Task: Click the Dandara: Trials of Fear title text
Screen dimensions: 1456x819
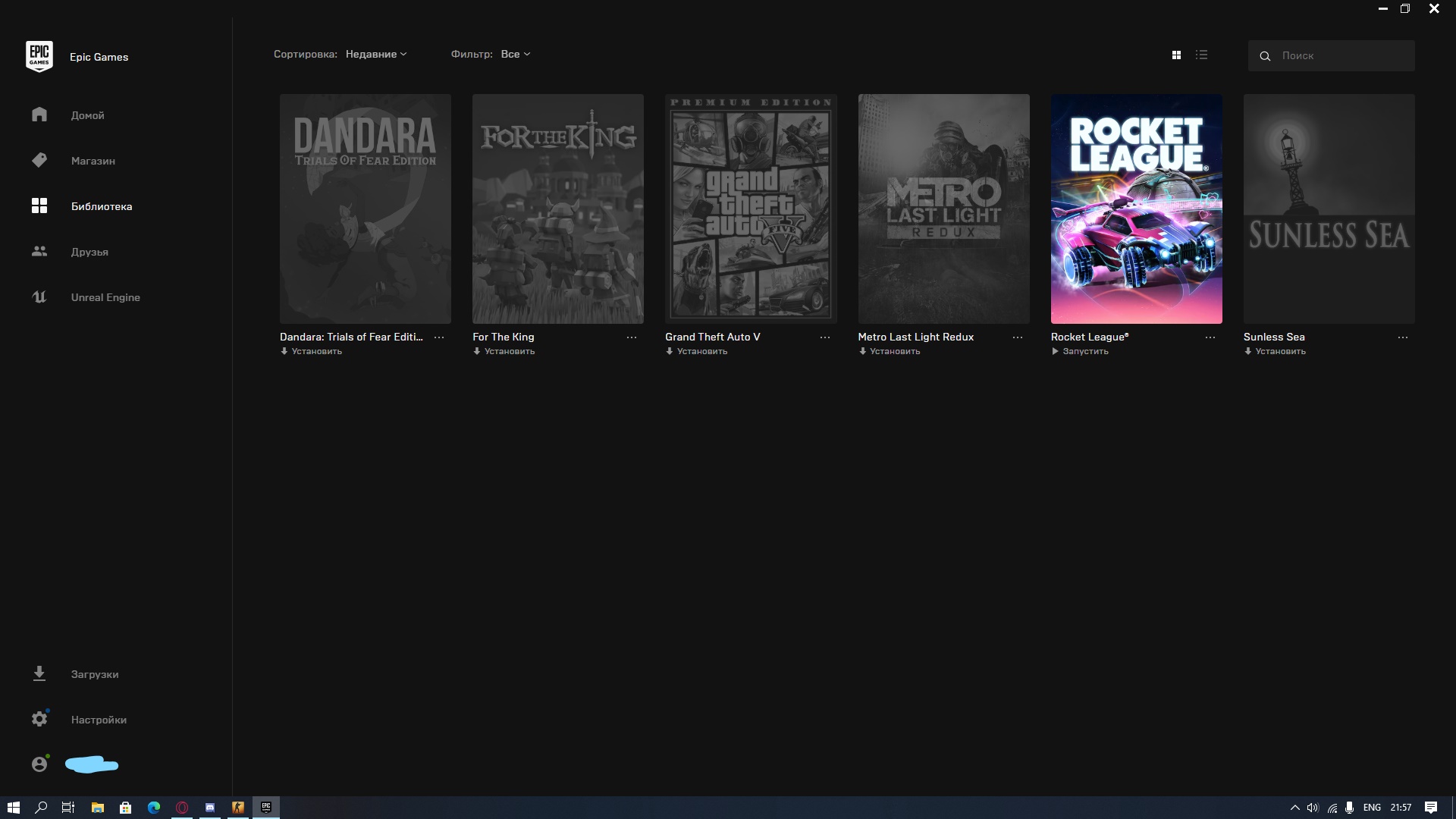Action: (x=351, y=337)
